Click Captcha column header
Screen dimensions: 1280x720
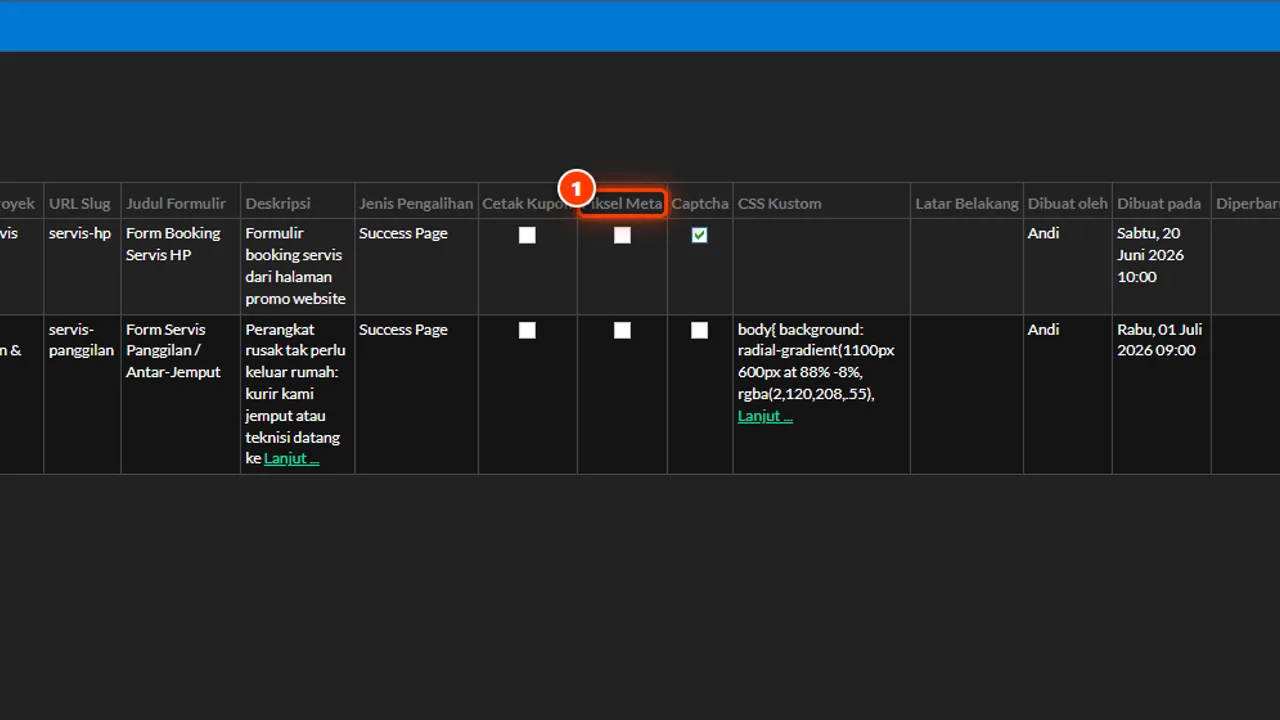(x=700, y=203)
